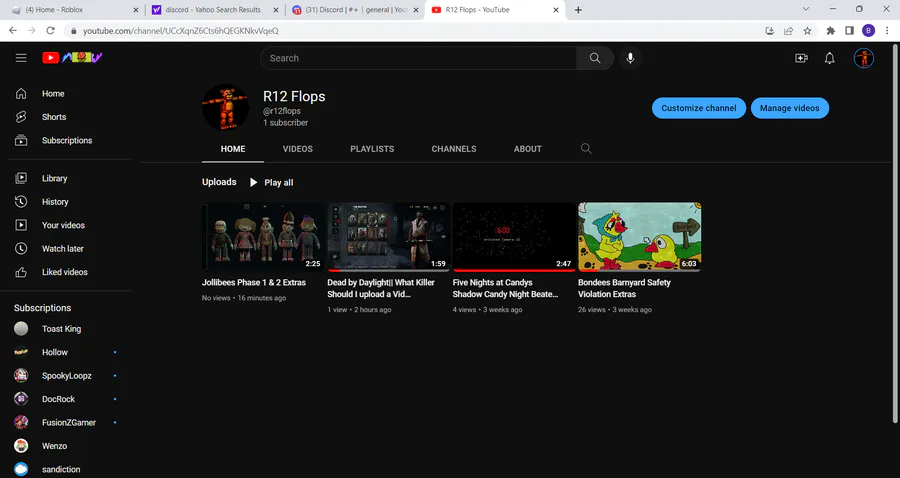Click the browser back arrow
The height and width of the screenshot is (478, 900).
13,30
